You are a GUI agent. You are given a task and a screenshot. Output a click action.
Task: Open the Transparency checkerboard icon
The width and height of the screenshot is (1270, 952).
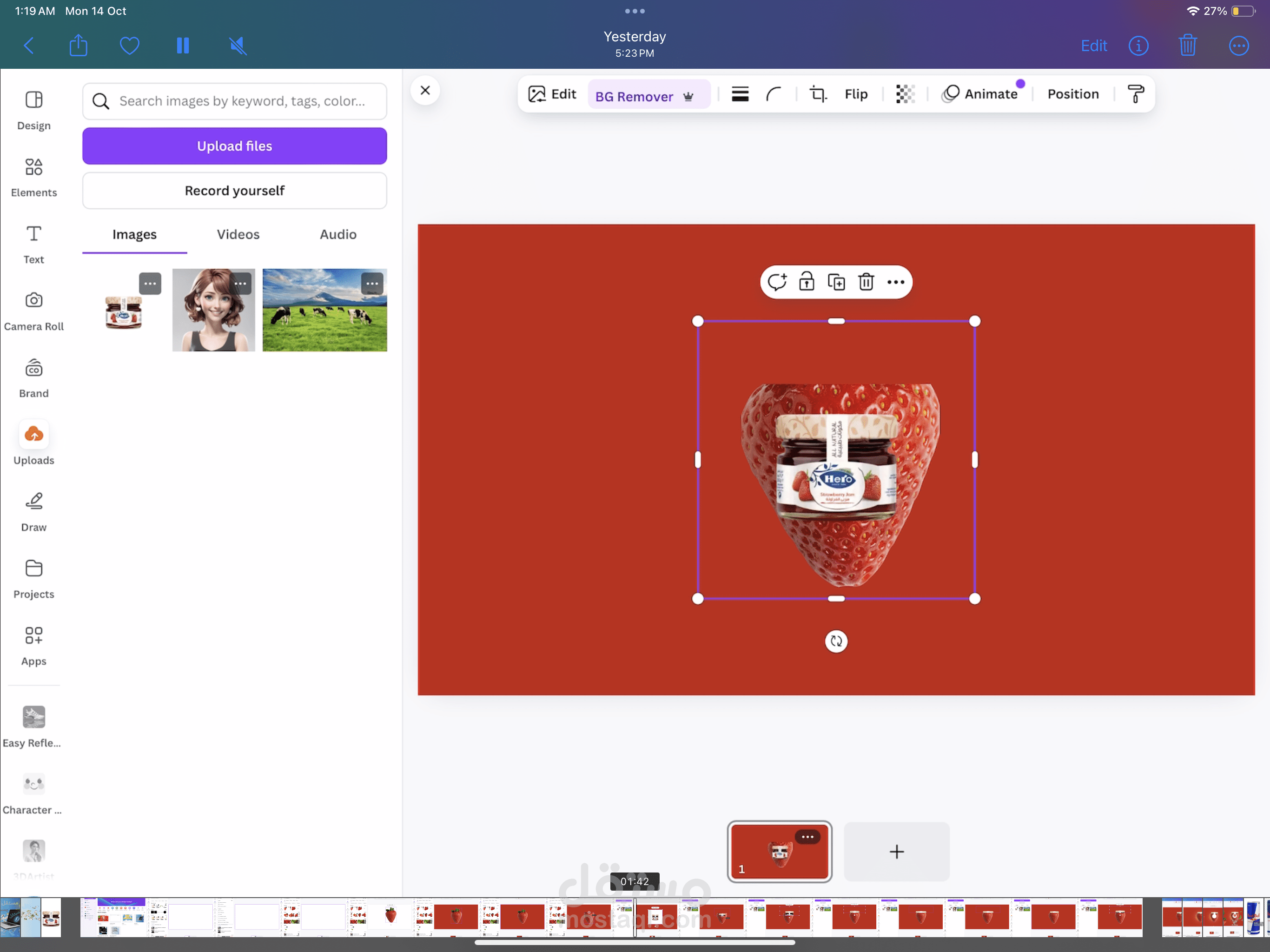pyautogui.click(x=905, y=93)
